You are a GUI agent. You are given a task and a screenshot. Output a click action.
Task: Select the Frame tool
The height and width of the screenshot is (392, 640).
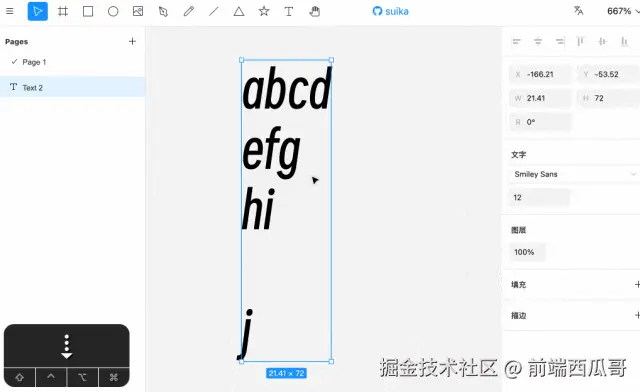[x=63, y=11]
